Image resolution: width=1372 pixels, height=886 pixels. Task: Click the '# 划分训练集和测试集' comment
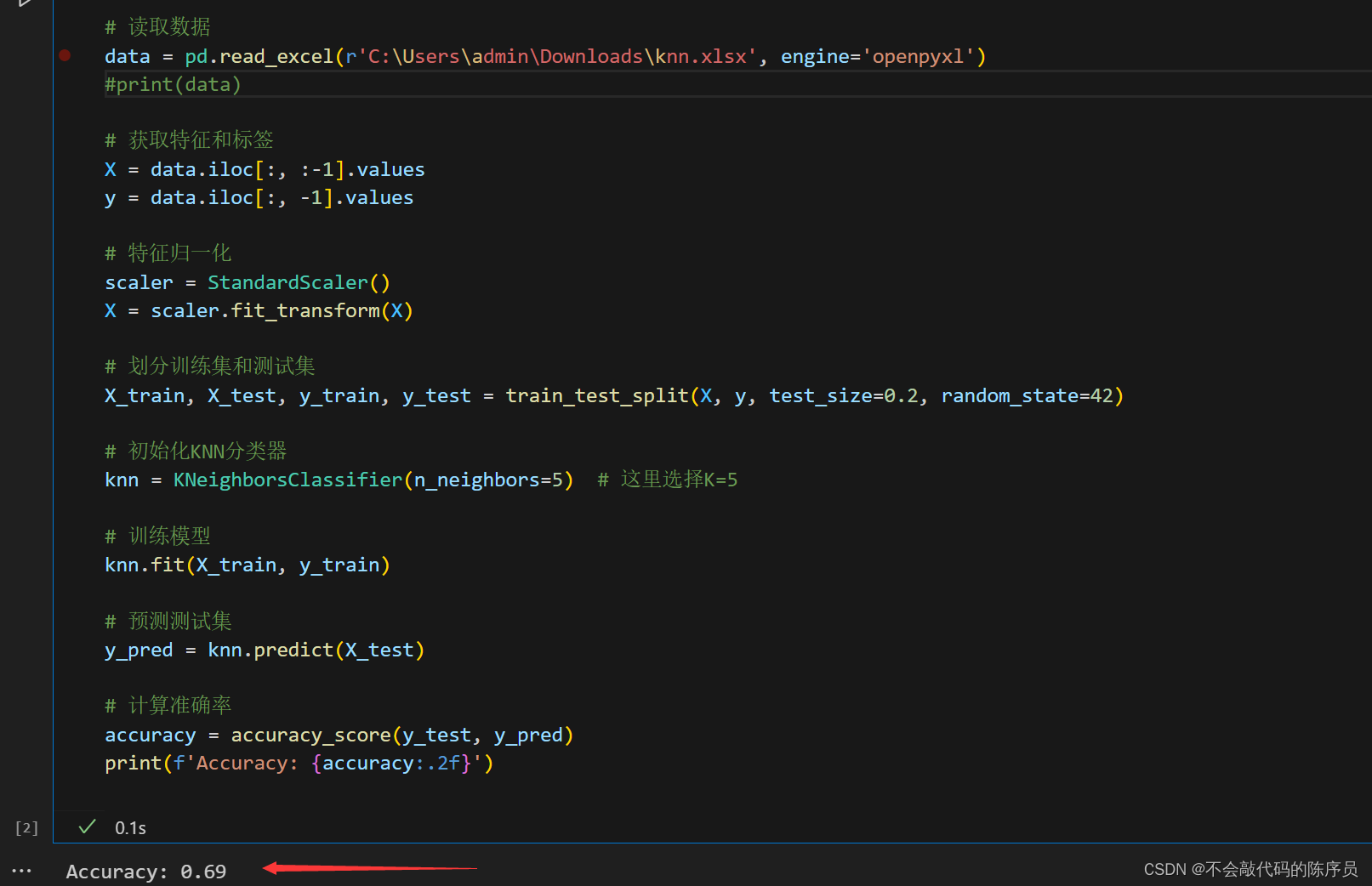[x=209, y=366]
